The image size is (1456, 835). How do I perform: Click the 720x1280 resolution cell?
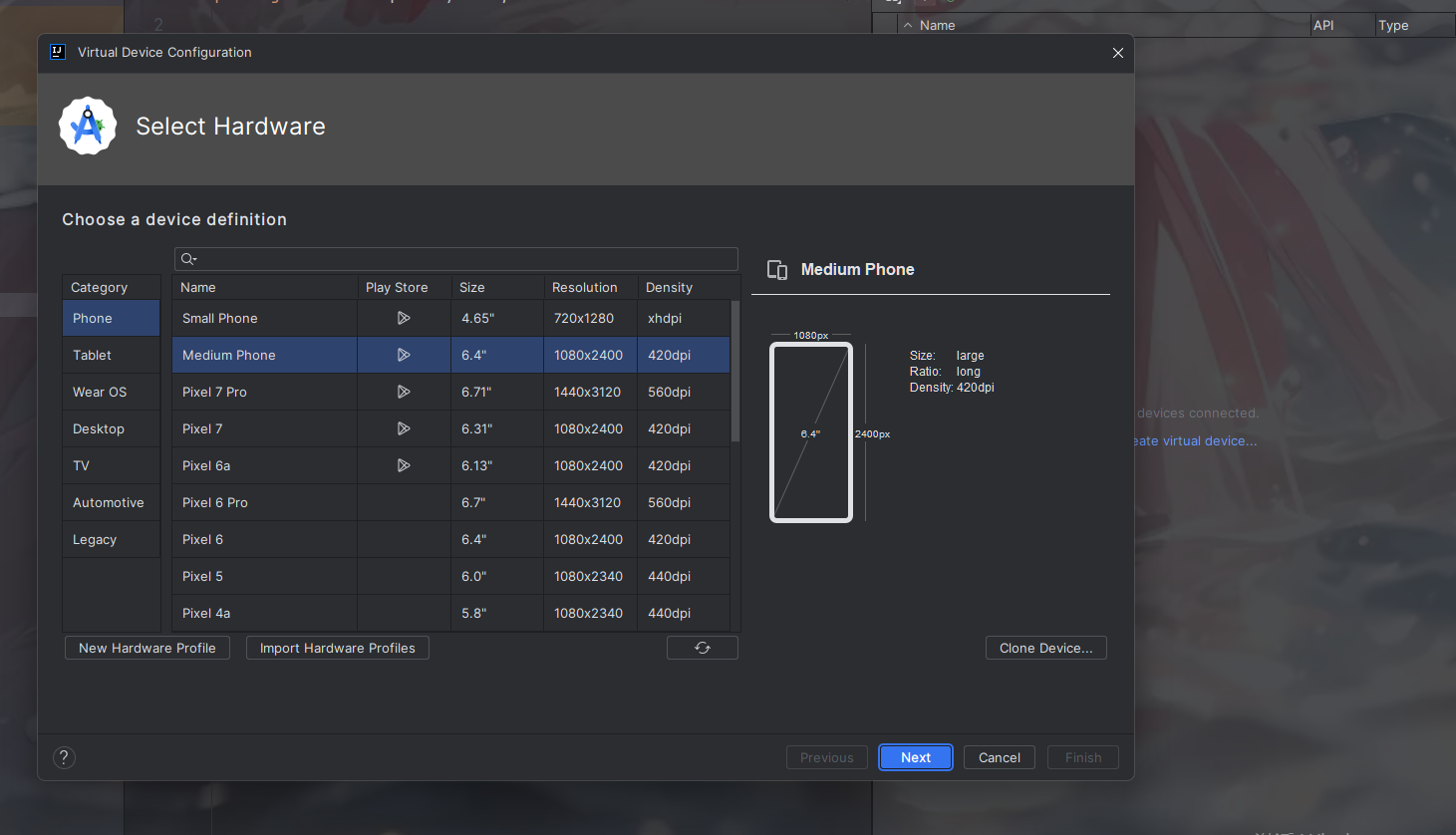point(590,318)
